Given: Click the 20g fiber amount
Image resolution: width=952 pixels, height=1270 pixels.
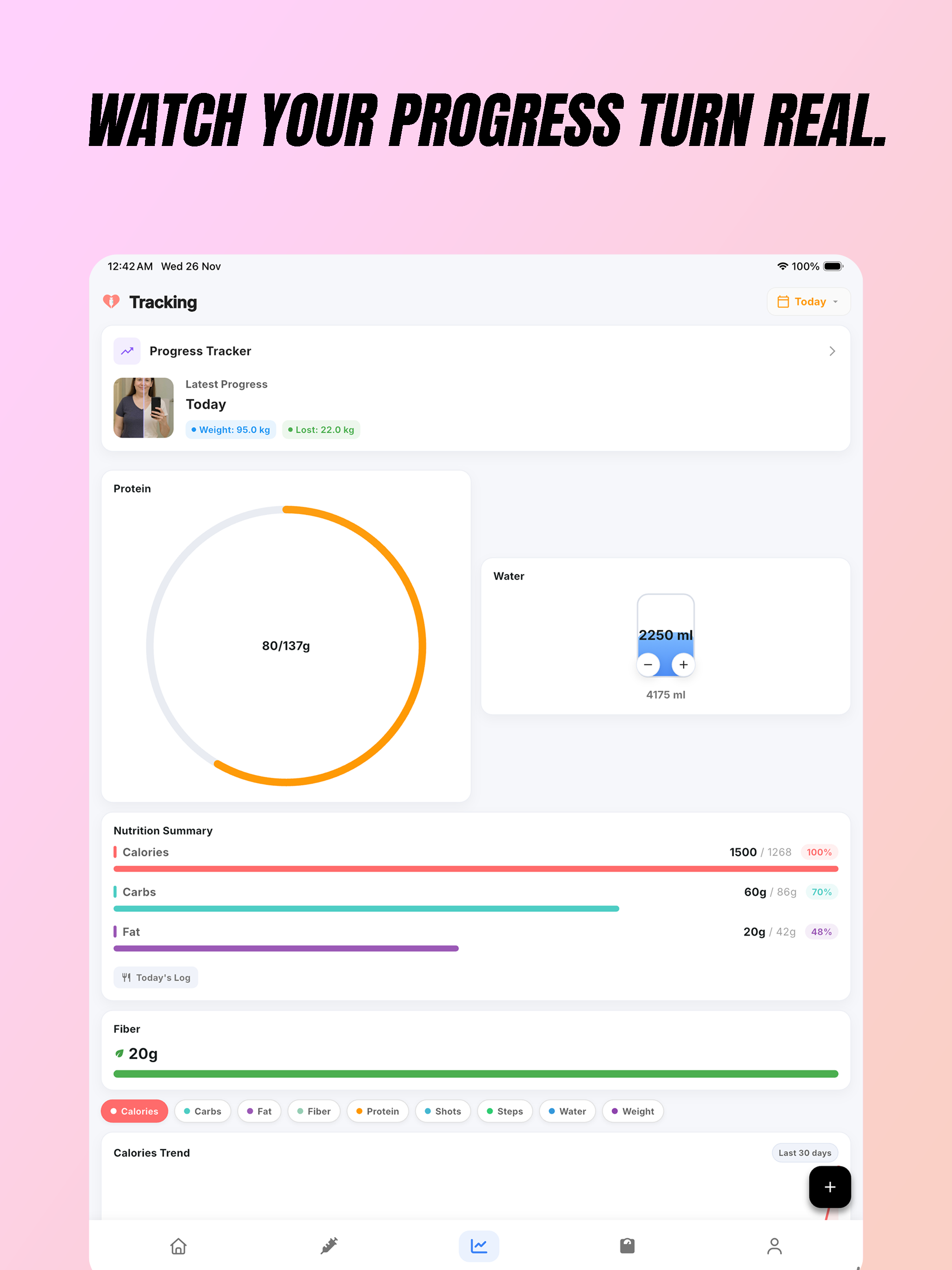Looking at the screenshot, I should click(x=143, y=1053).
